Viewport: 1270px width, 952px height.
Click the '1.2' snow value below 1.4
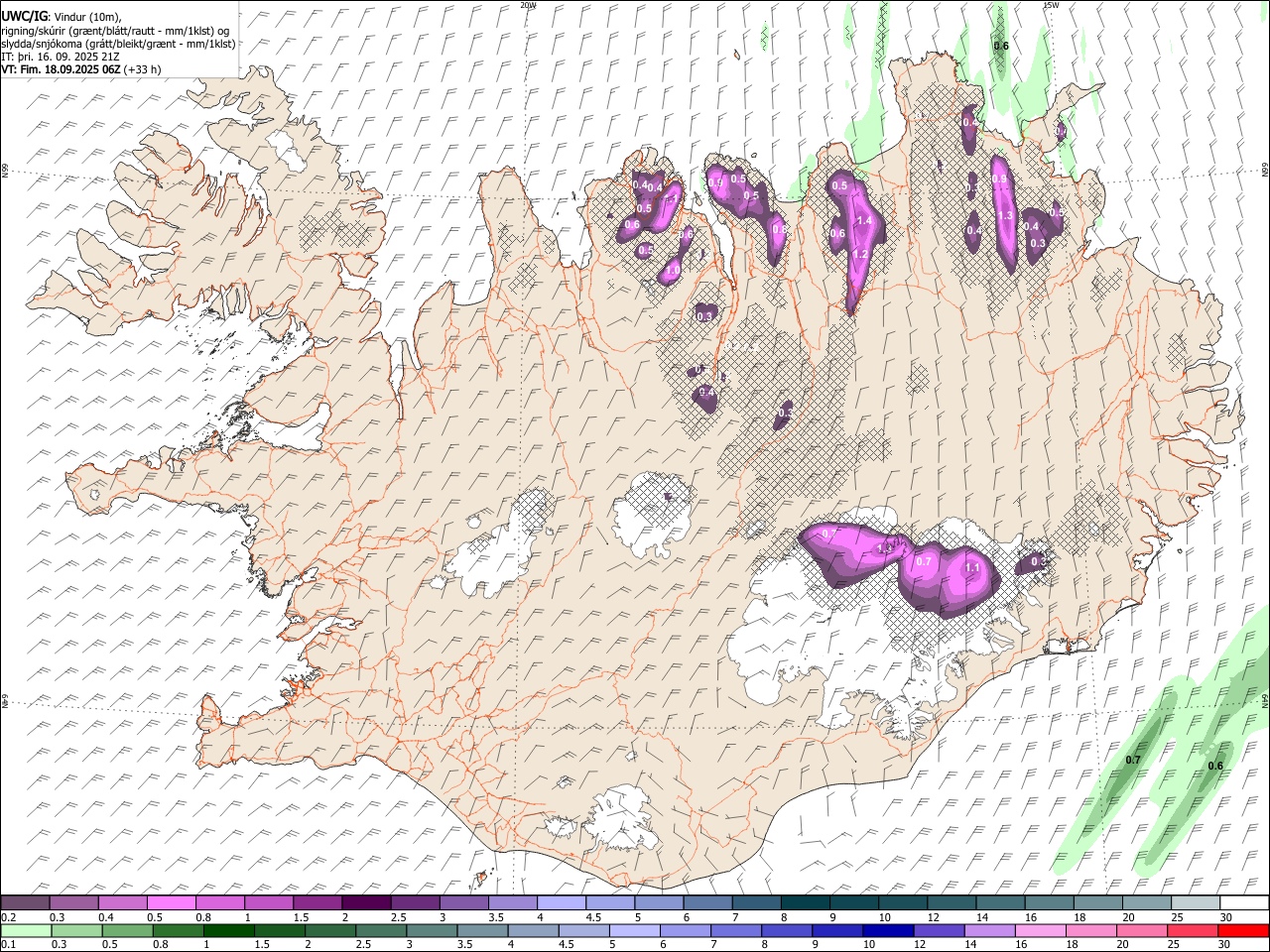point(860,255)
